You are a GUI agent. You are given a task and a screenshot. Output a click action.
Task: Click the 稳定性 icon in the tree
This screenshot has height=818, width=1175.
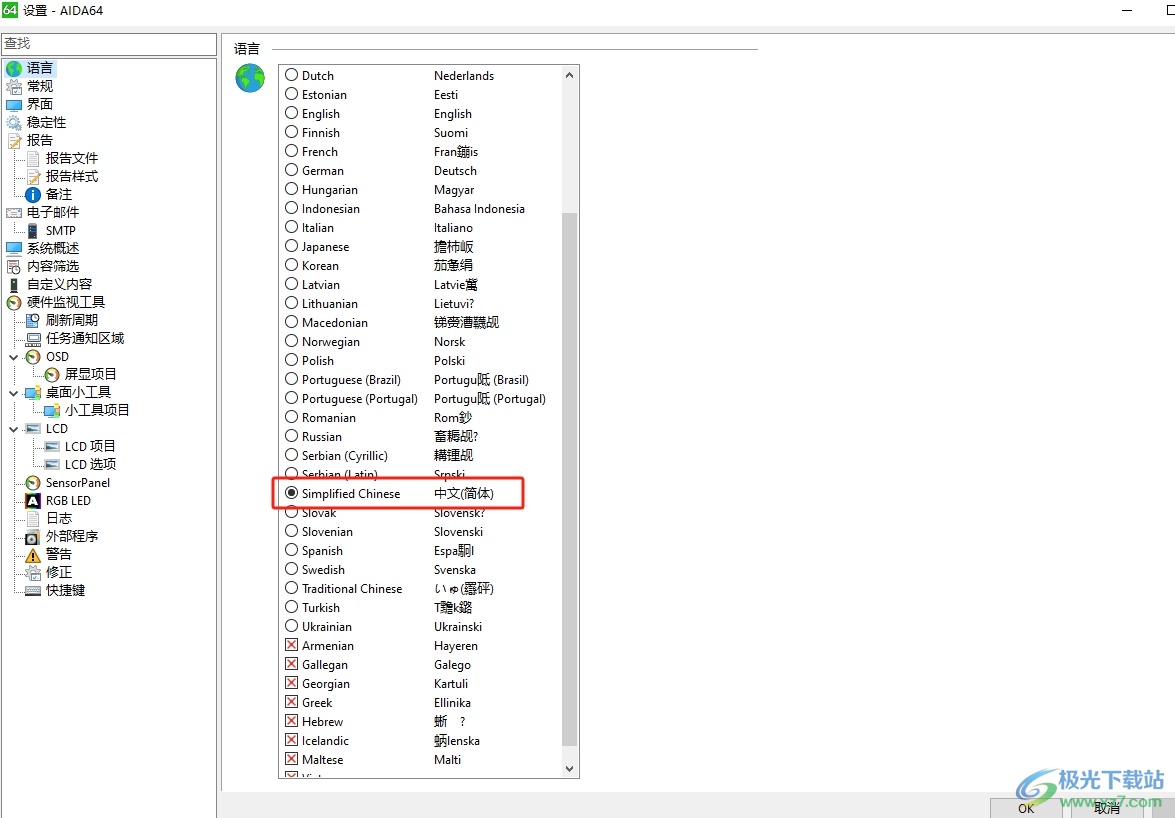13,123
